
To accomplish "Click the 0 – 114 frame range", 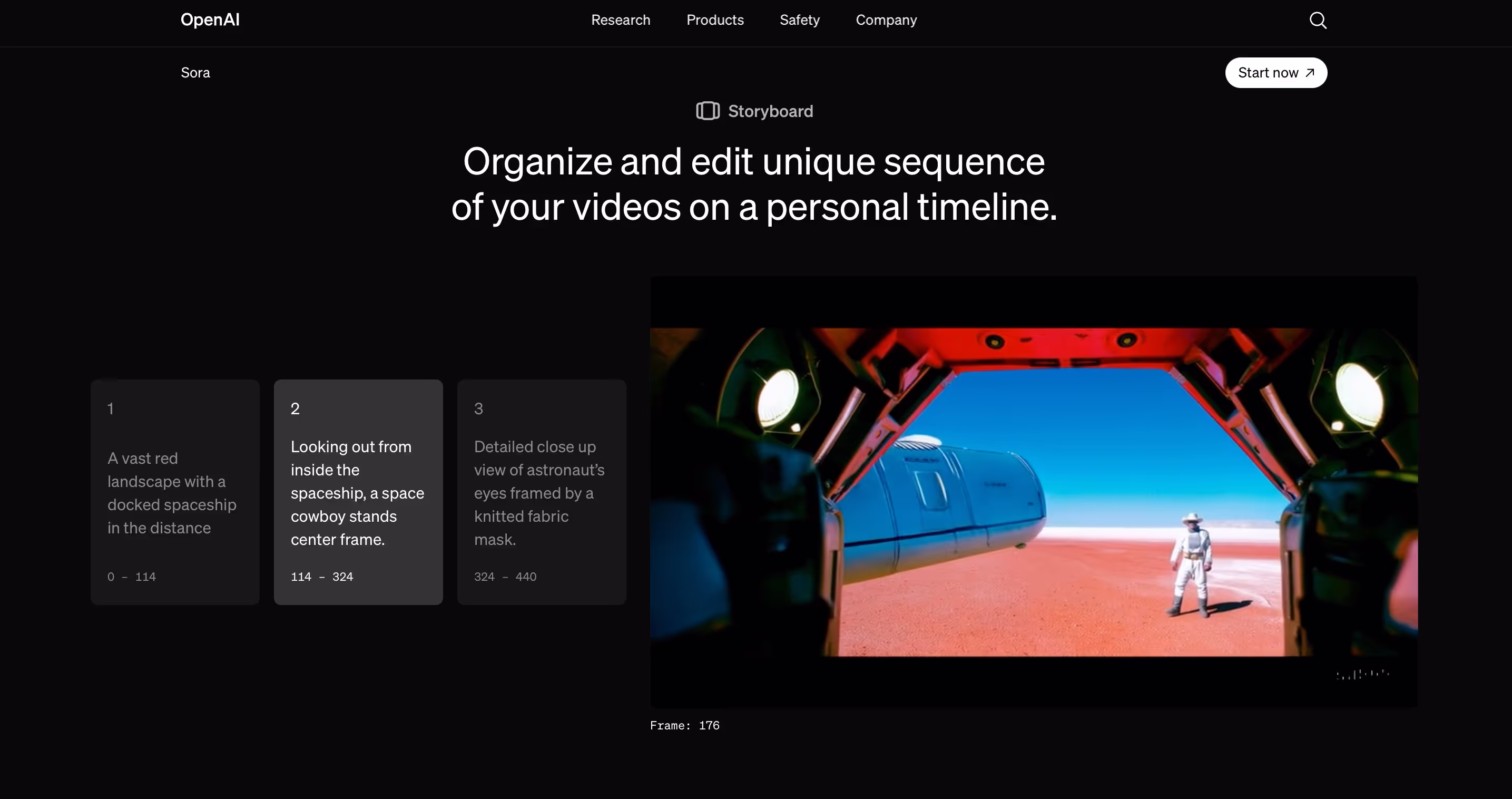I will pyautogui.click(x=132, y=577).
